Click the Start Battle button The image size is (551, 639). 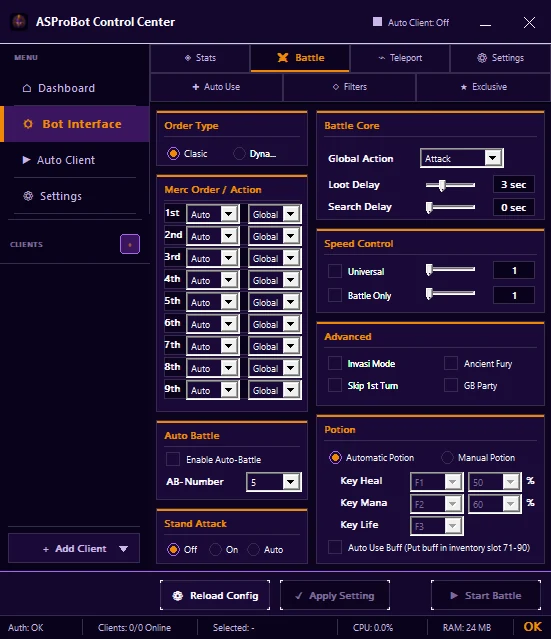point(486,595)
